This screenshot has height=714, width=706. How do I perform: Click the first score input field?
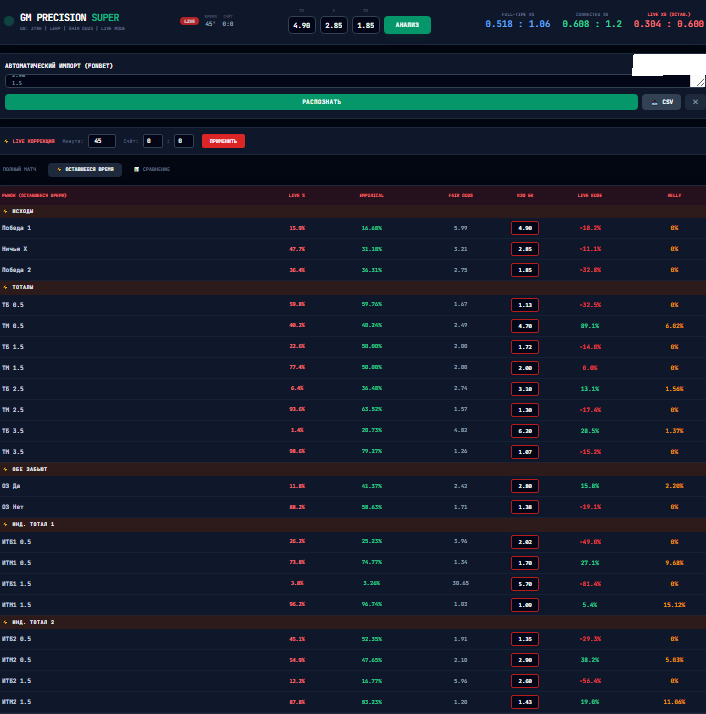tap(153, 141)
